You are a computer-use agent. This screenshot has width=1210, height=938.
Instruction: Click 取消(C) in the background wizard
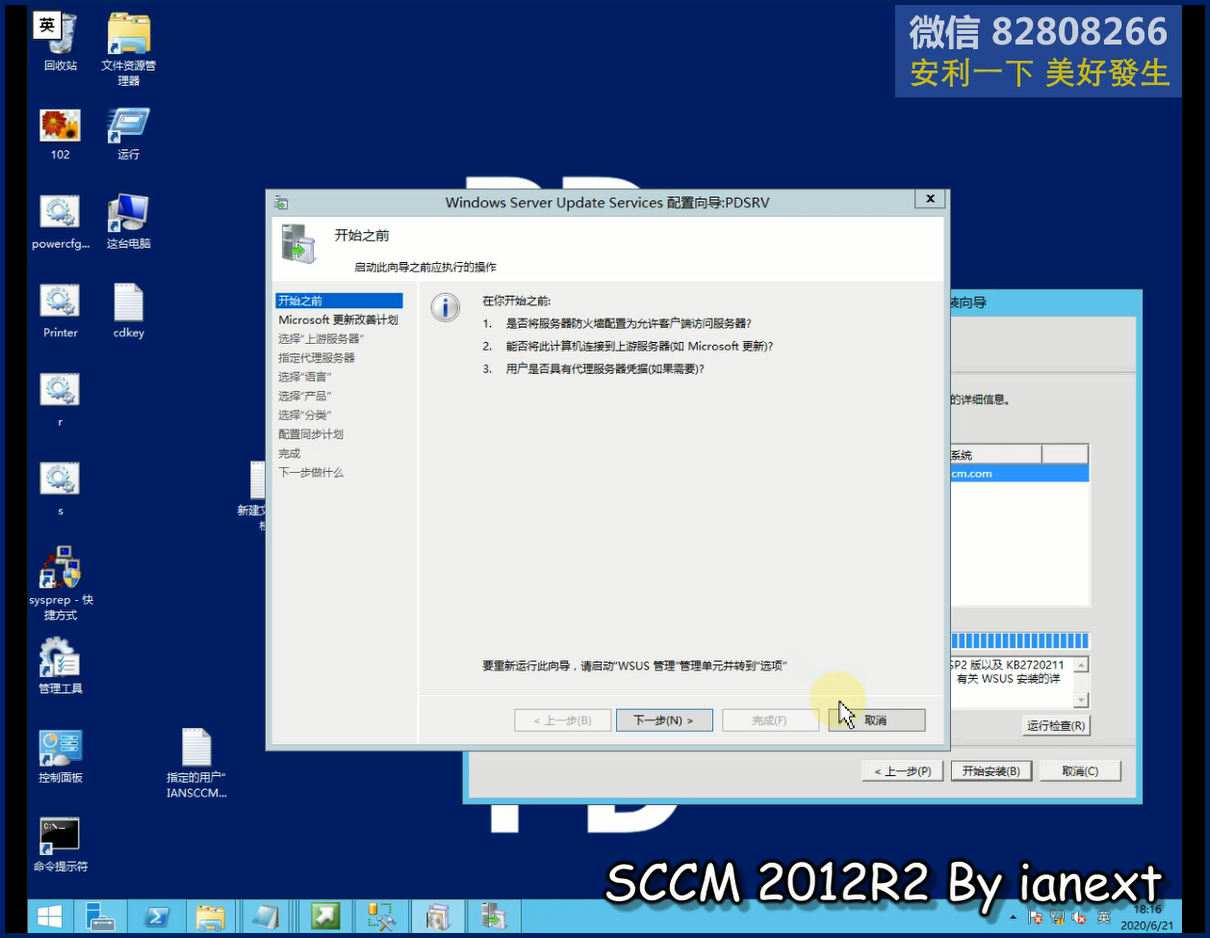(x=1080, y=771)
